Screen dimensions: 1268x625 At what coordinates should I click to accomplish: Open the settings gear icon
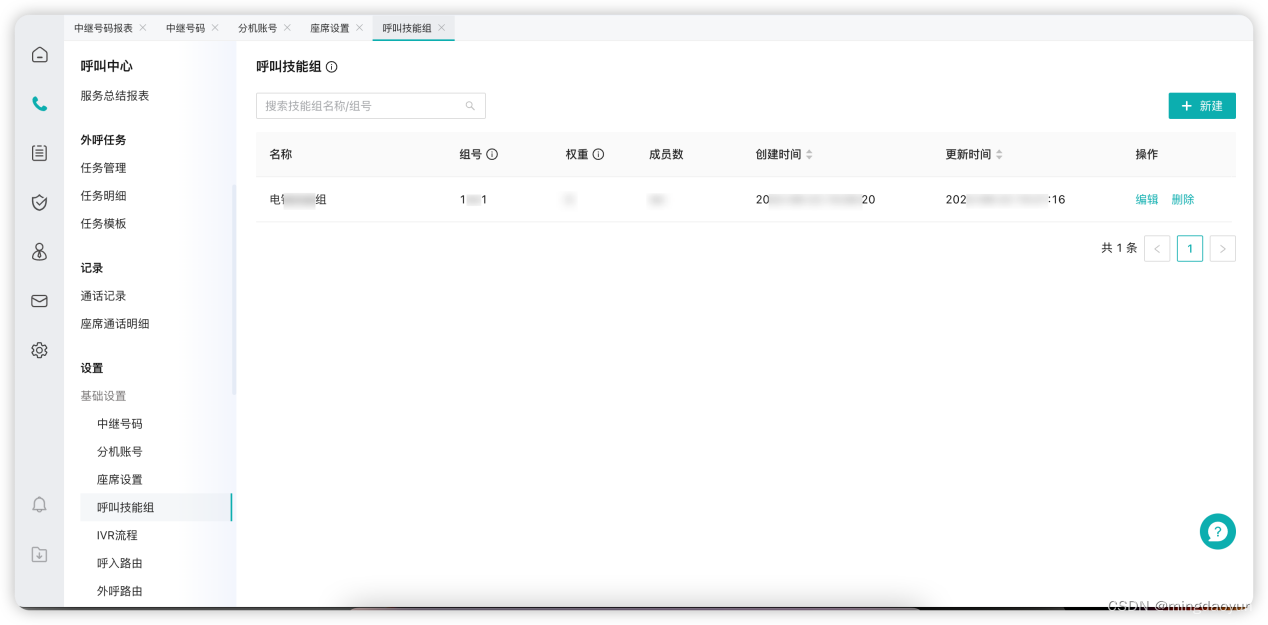(x=39, y=350)
